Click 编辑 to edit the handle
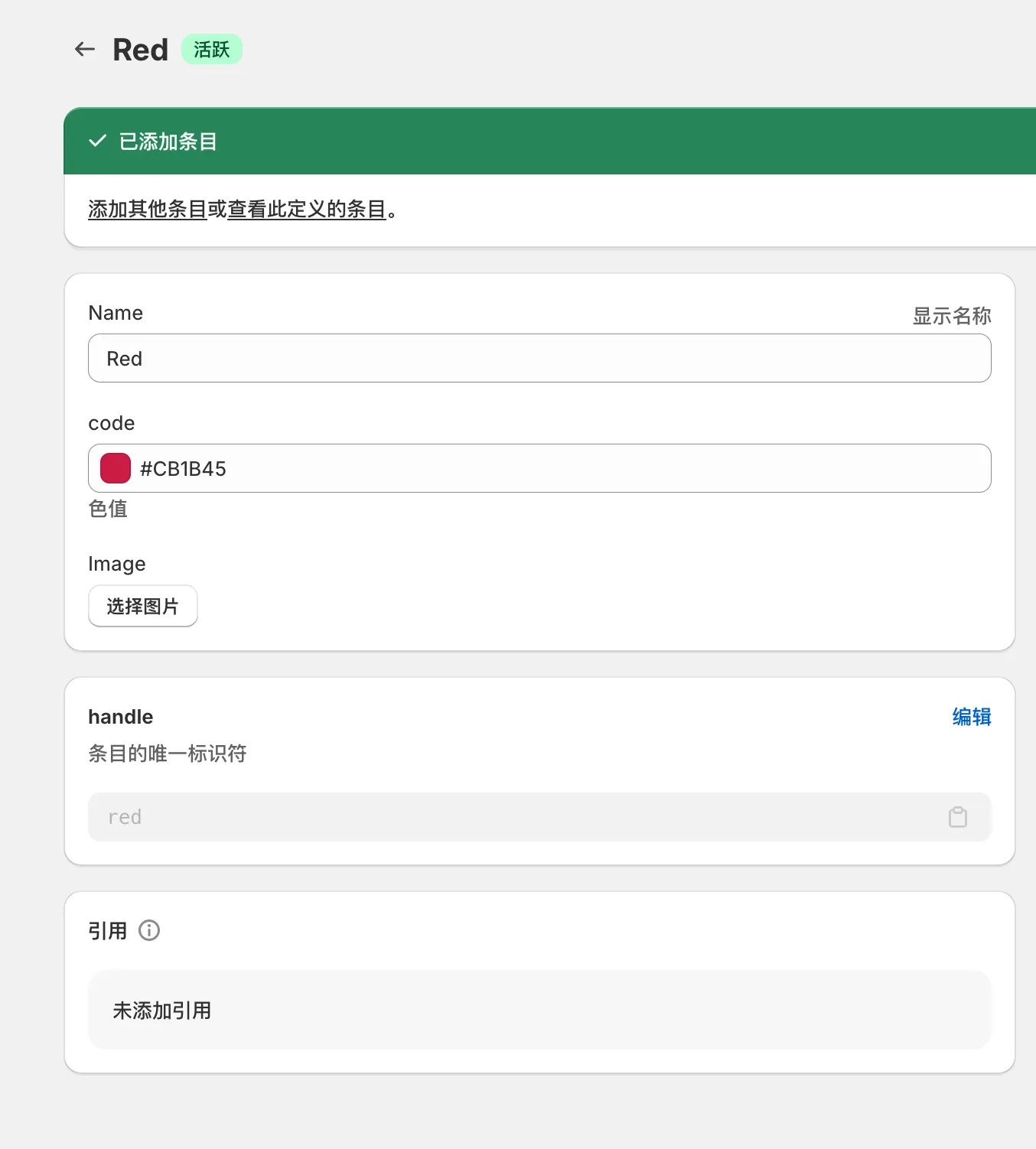 pyautogui.click(x=971, y=718)
